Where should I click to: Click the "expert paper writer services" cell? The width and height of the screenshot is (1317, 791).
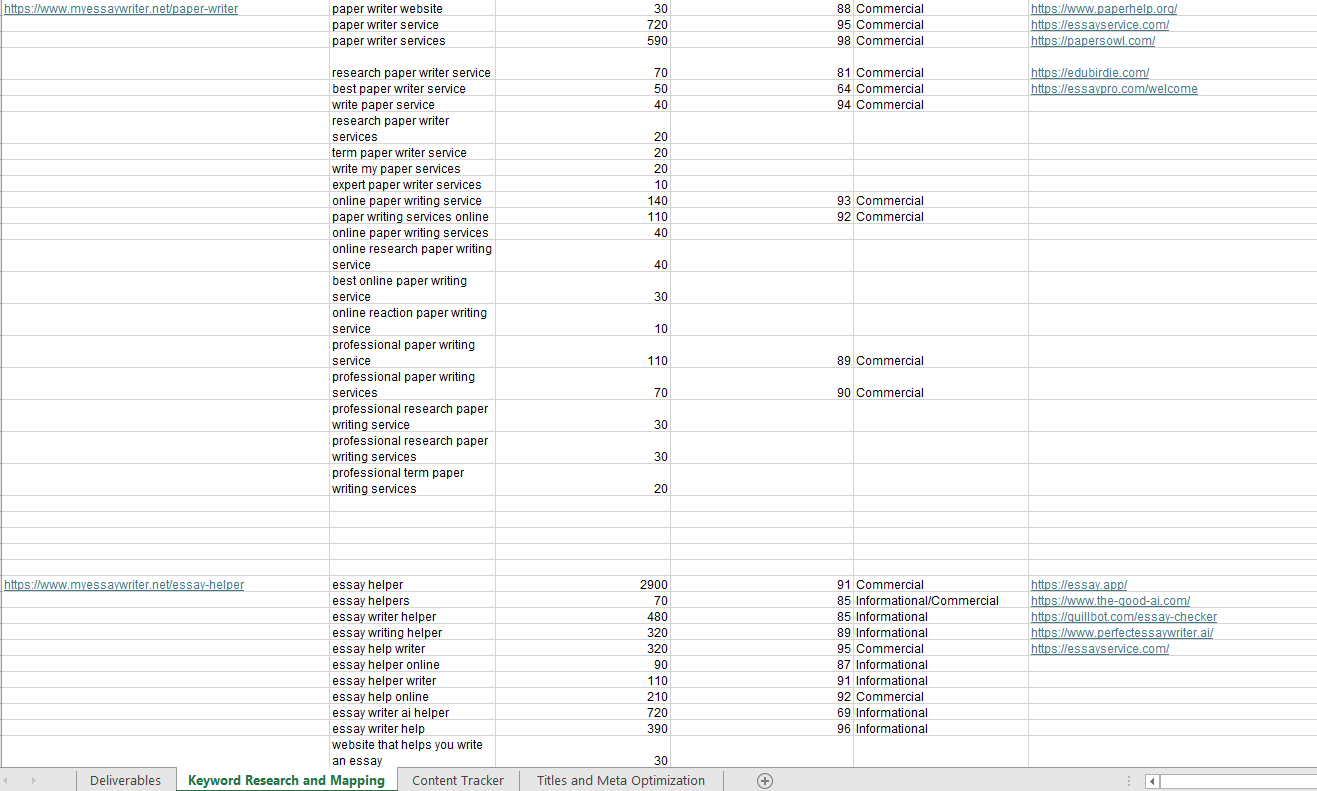coord(412,185)
